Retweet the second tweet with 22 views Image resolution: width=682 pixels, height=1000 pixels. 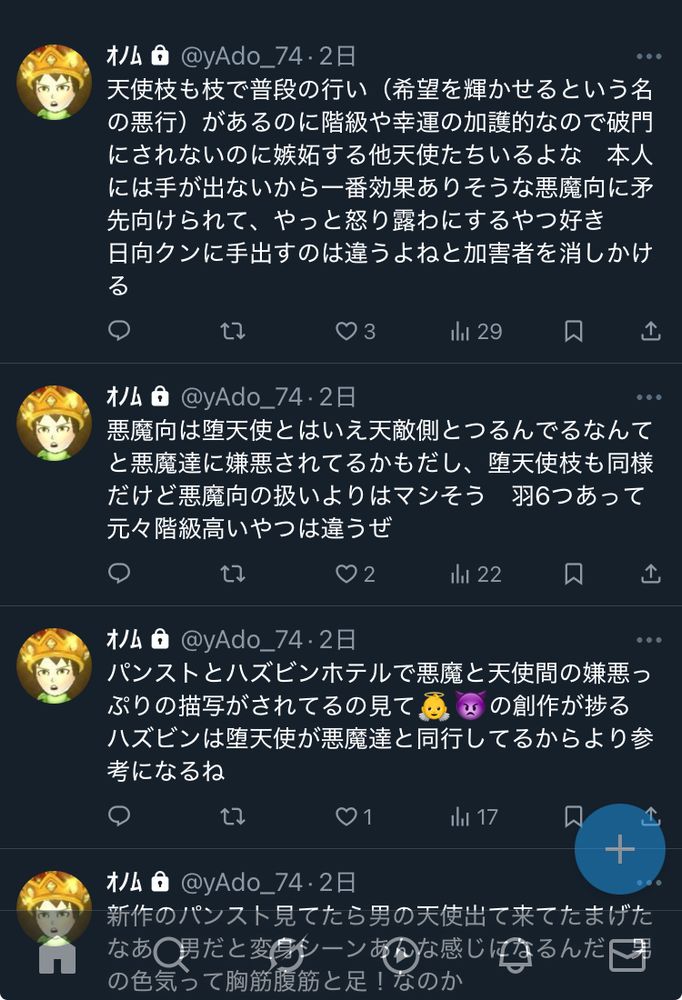click(232, 574)
